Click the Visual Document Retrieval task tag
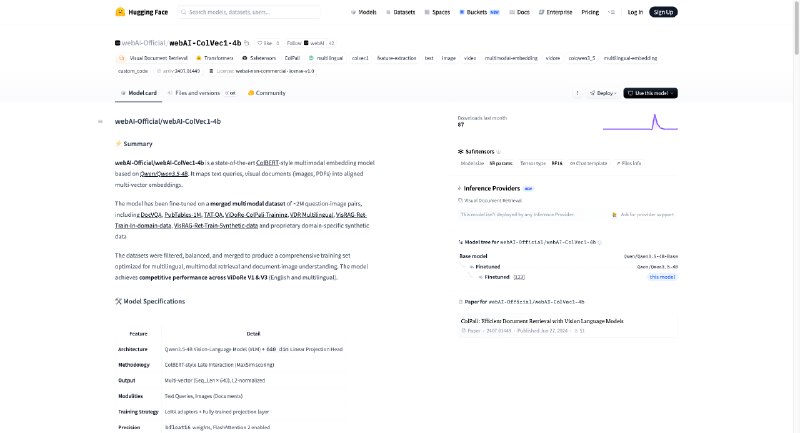Image resolution: width=800 pixels, height=433 pixels. click(154, 58)
